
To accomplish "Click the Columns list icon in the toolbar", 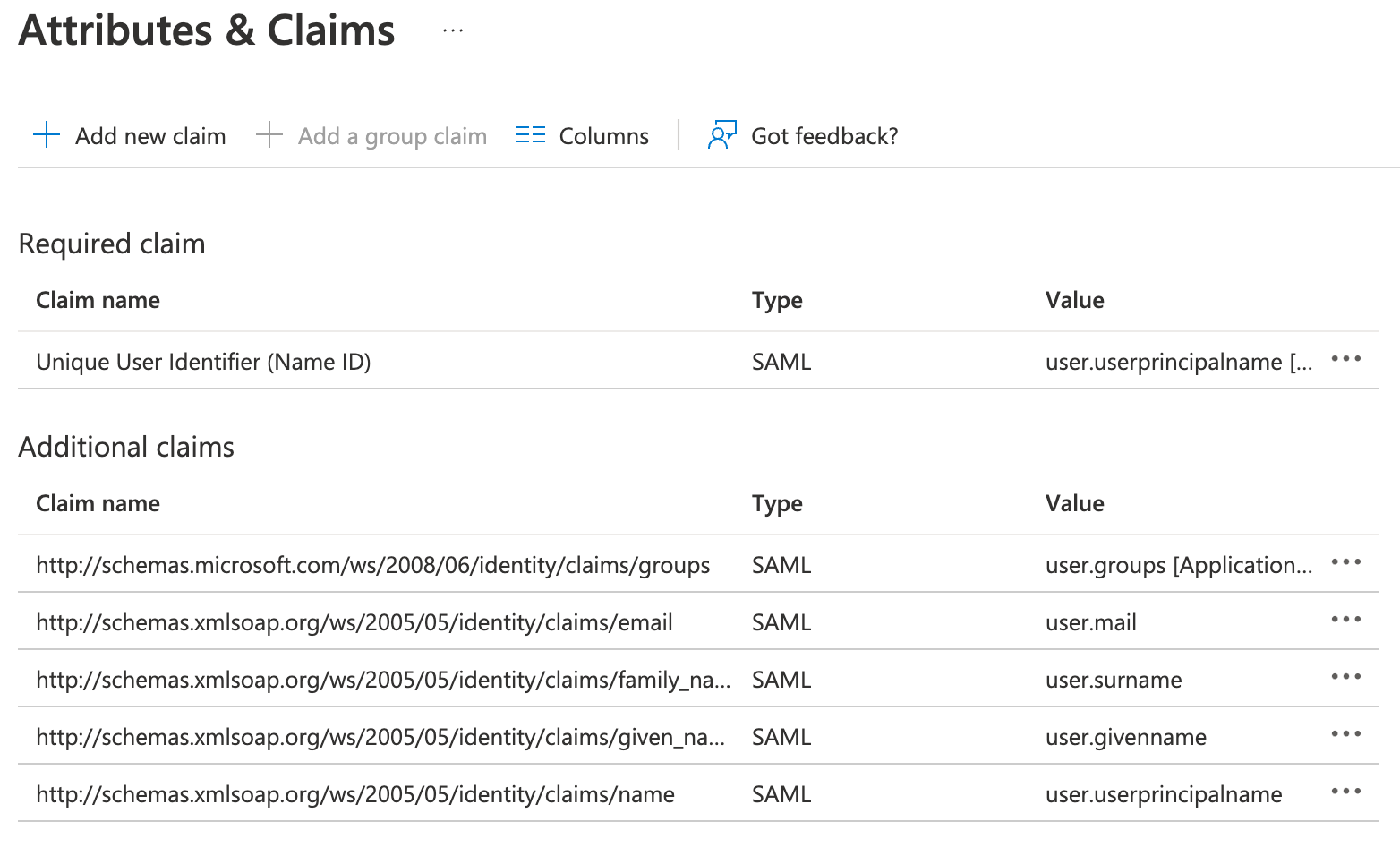I will click(530, 134).
